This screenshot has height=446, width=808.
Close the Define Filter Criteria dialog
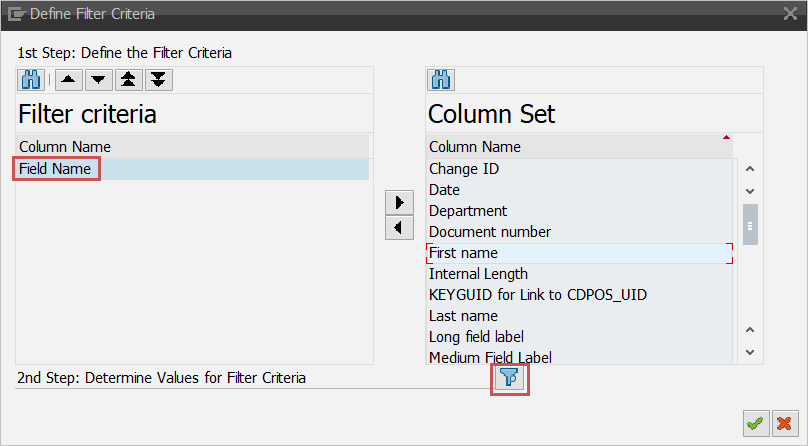[789, 14]
